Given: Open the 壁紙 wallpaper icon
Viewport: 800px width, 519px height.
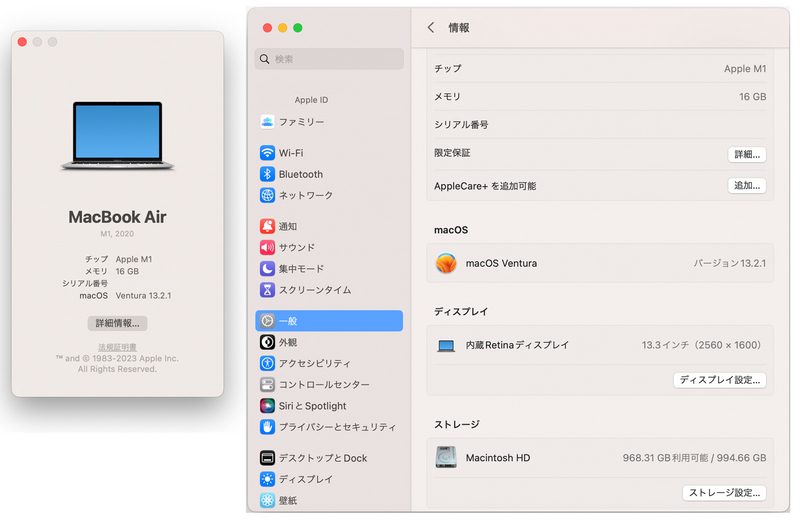Looking at the screenshot, I should (267, 500).
